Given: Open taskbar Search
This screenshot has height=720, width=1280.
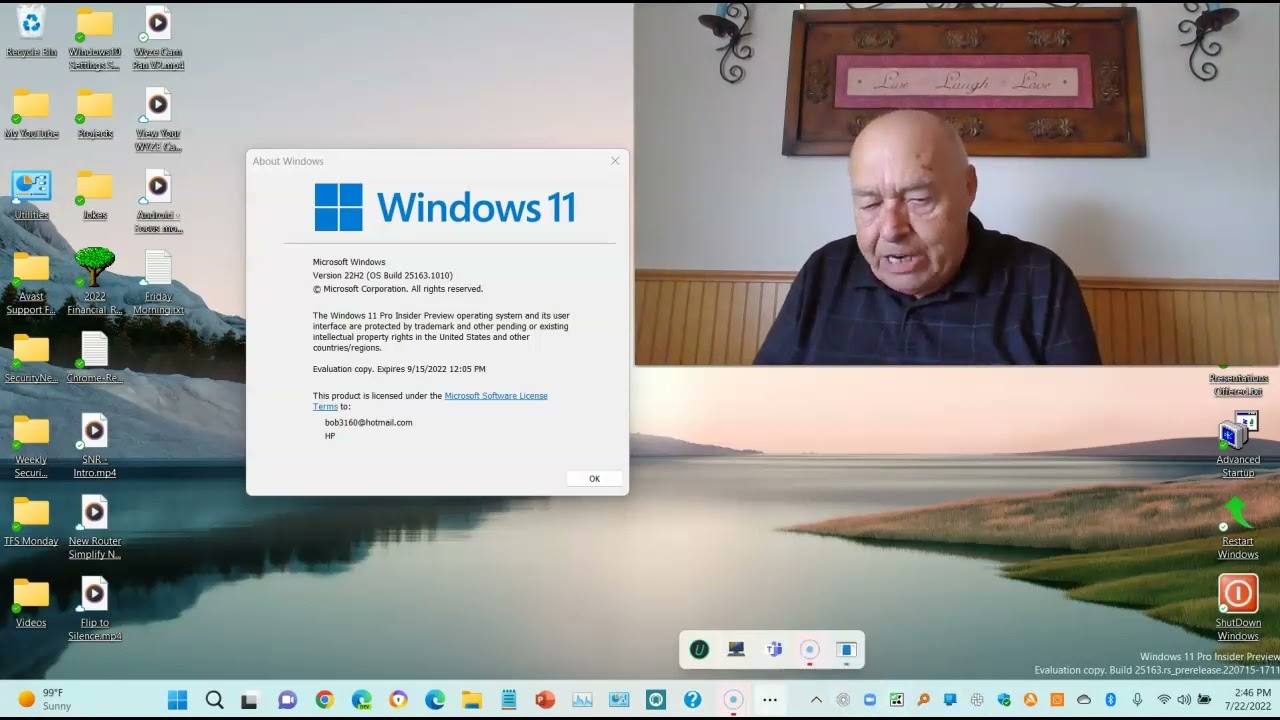Looking at the screenshot, I should 214,700.
